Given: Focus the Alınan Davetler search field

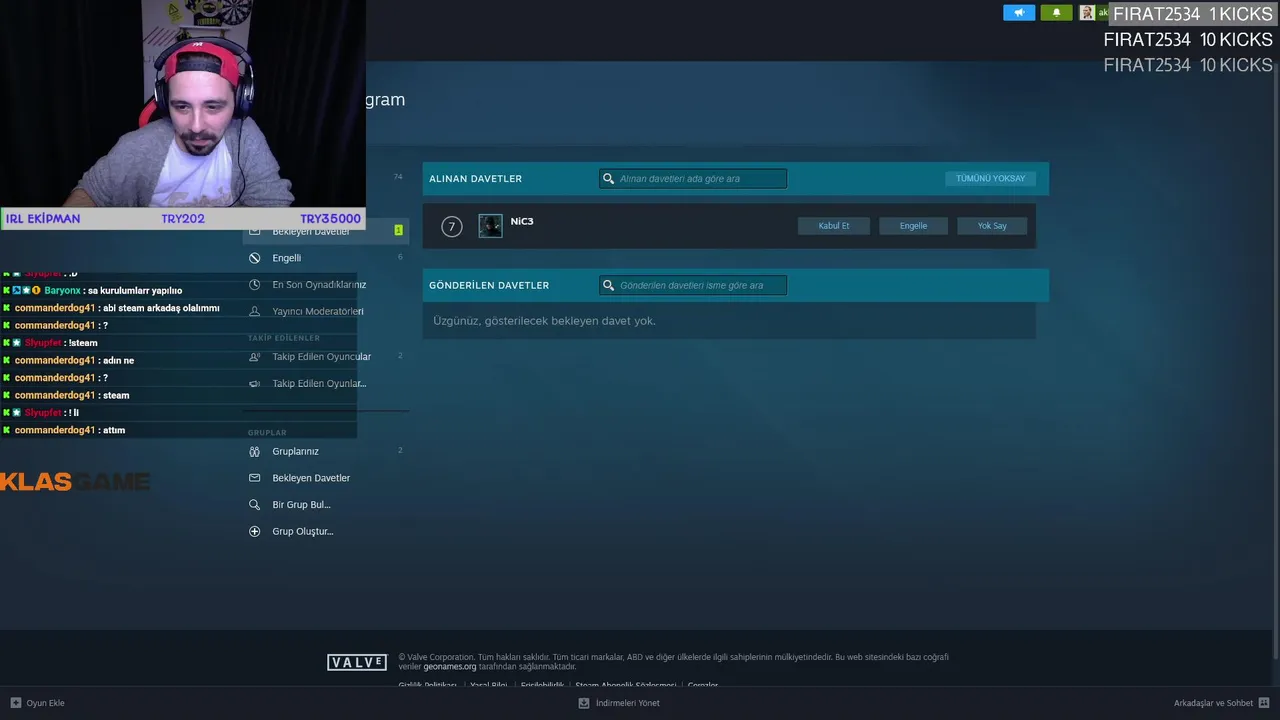Looking at the screenshot, I should click(x=693, y=179).
